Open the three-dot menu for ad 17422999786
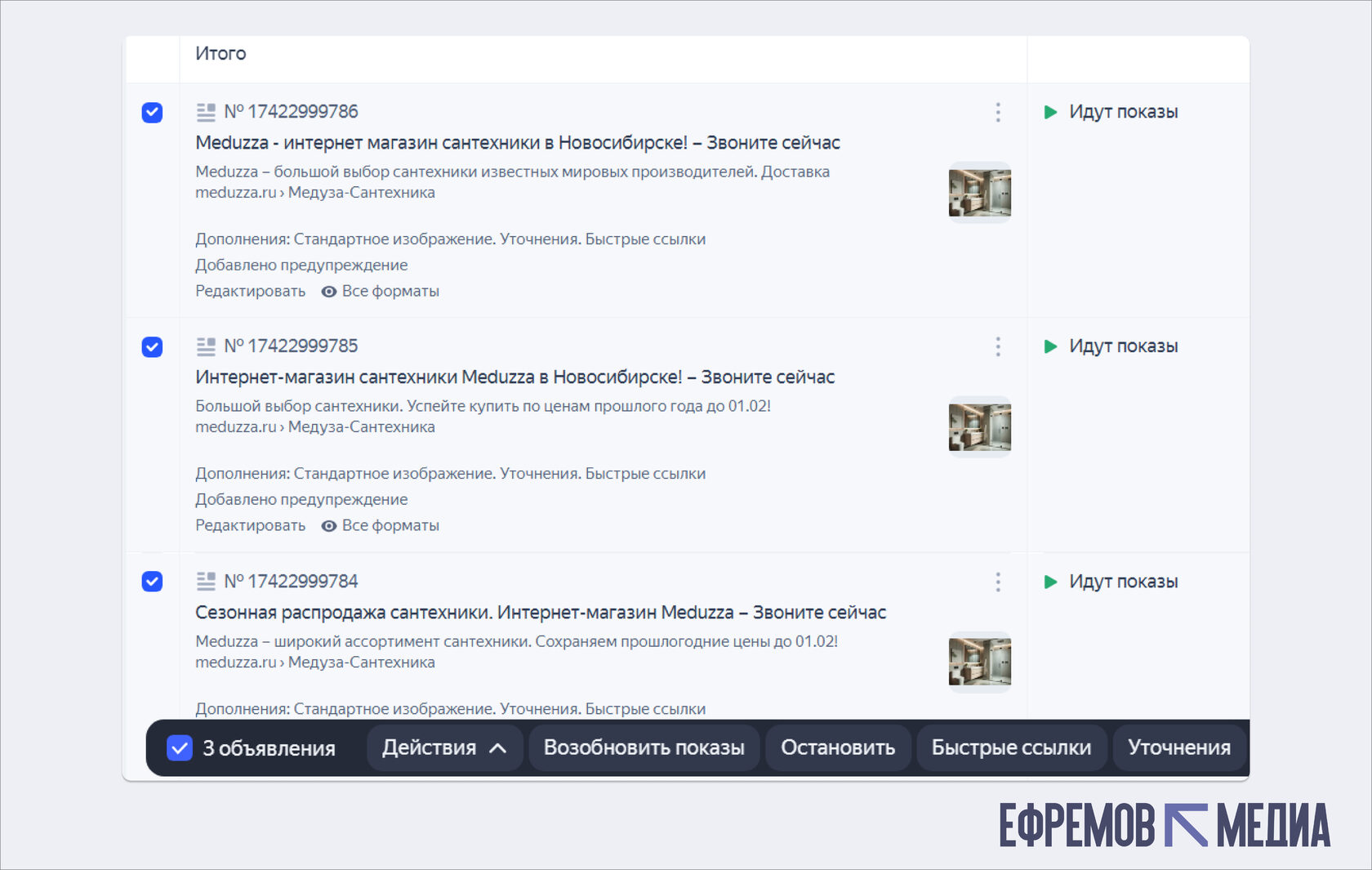1372x870 pixels. pyautogui.click(x=998, y=113)
